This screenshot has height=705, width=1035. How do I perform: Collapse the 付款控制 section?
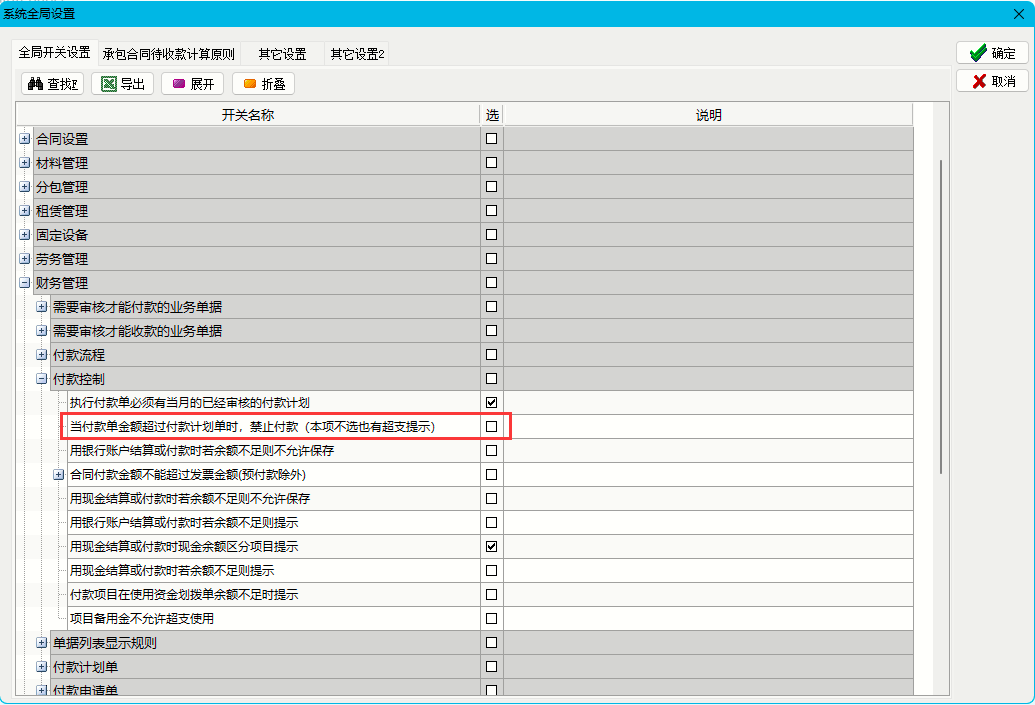pos(42,379)
